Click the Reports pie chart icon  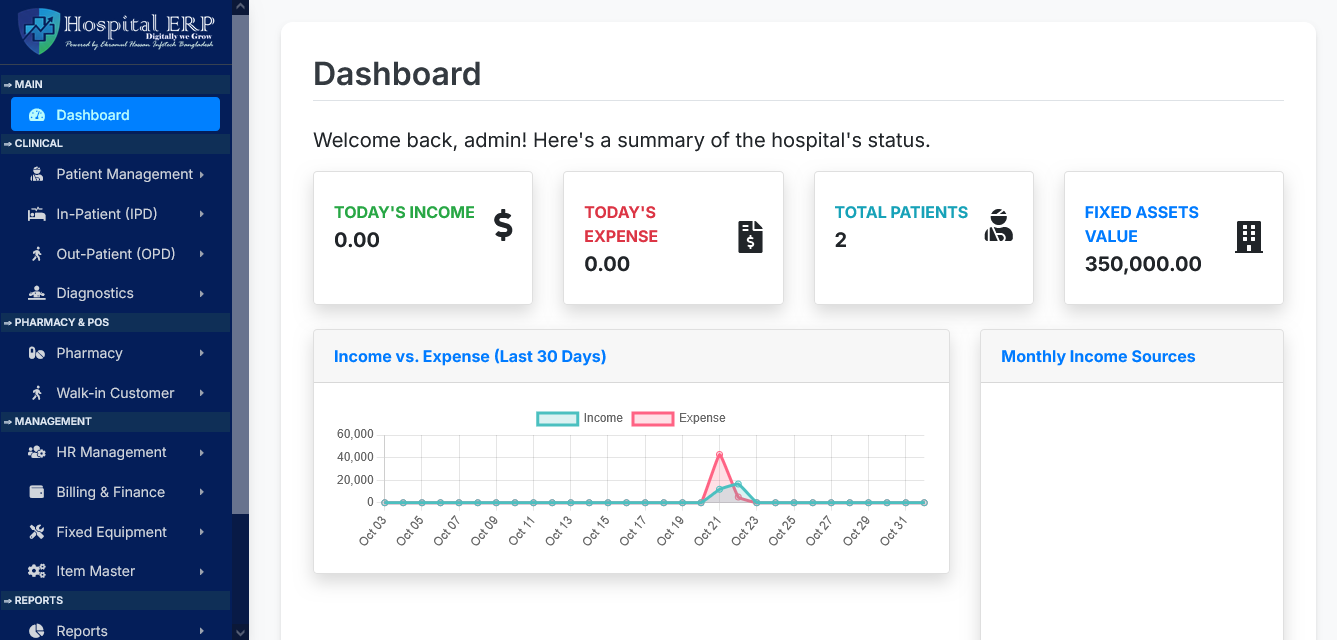pos(35,631)
